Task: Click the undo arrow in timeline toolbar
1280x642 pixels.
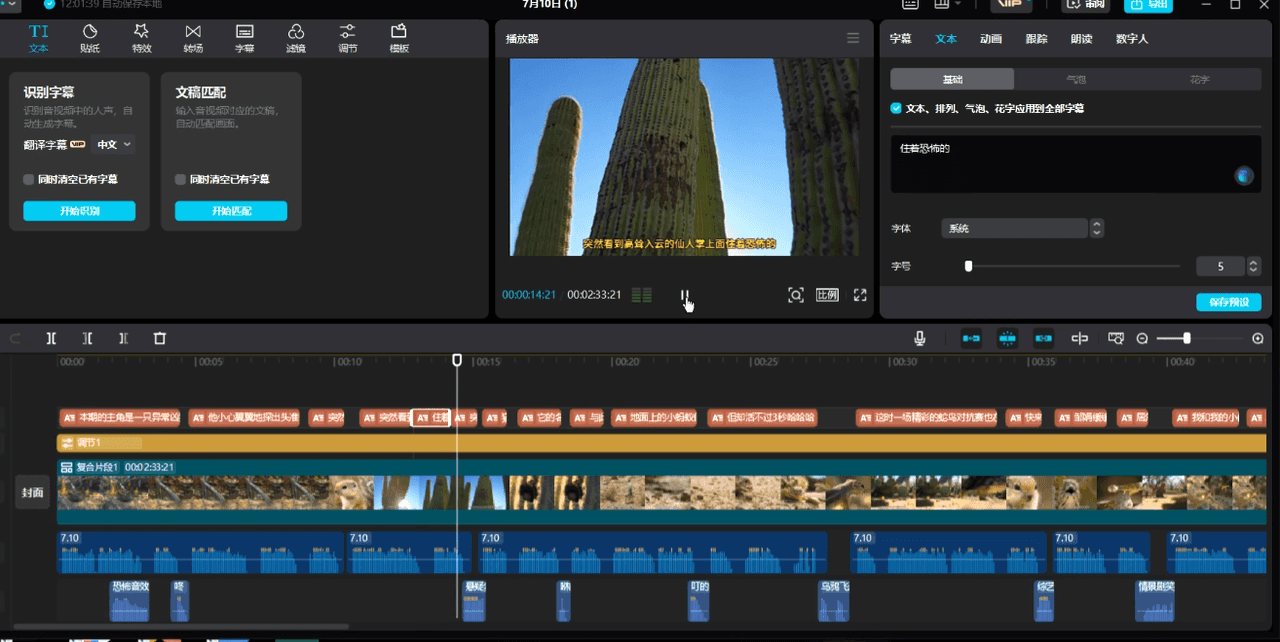Action: click(x=15, y=339)
